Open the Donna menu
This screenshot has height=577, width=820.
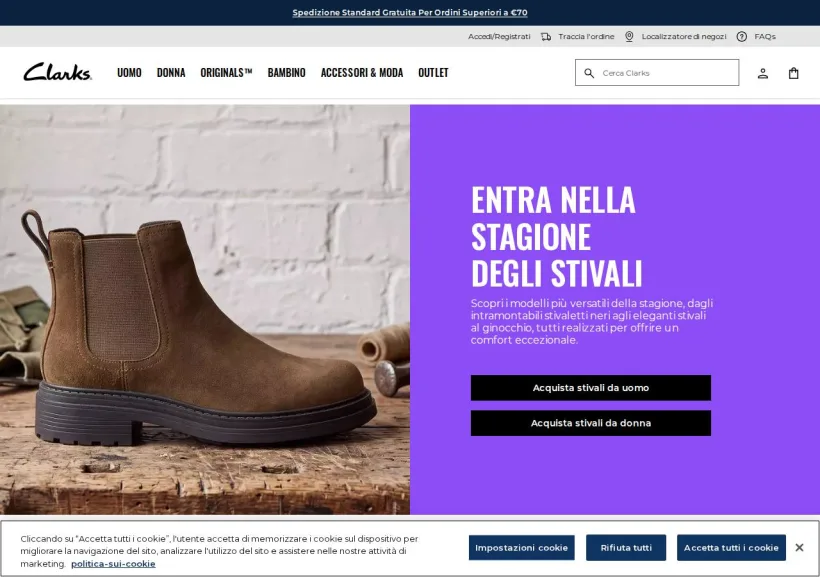(171, 73)
